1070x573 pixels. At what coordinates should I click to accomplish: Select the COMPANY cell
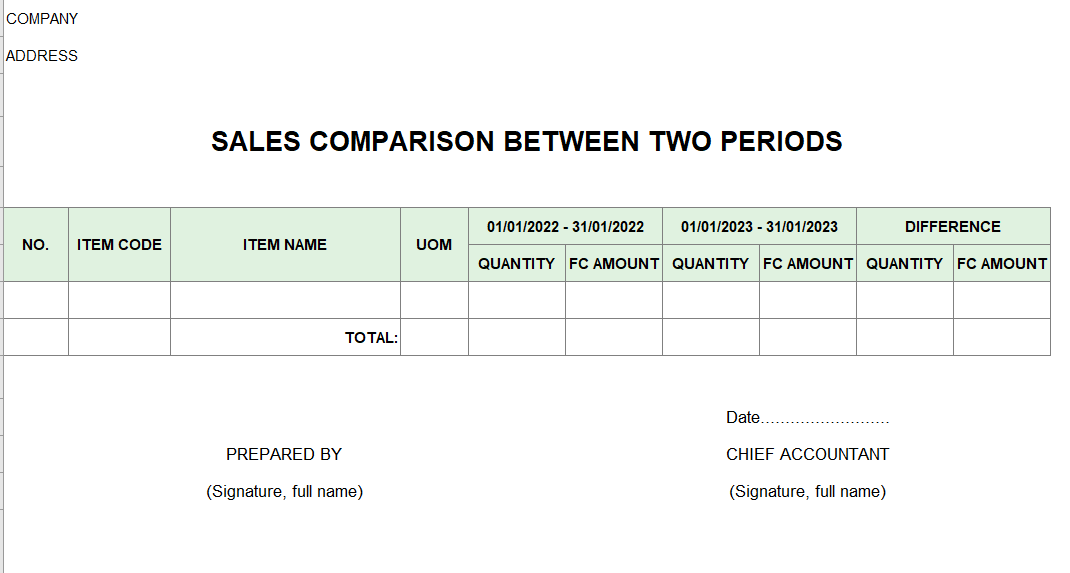42,19
